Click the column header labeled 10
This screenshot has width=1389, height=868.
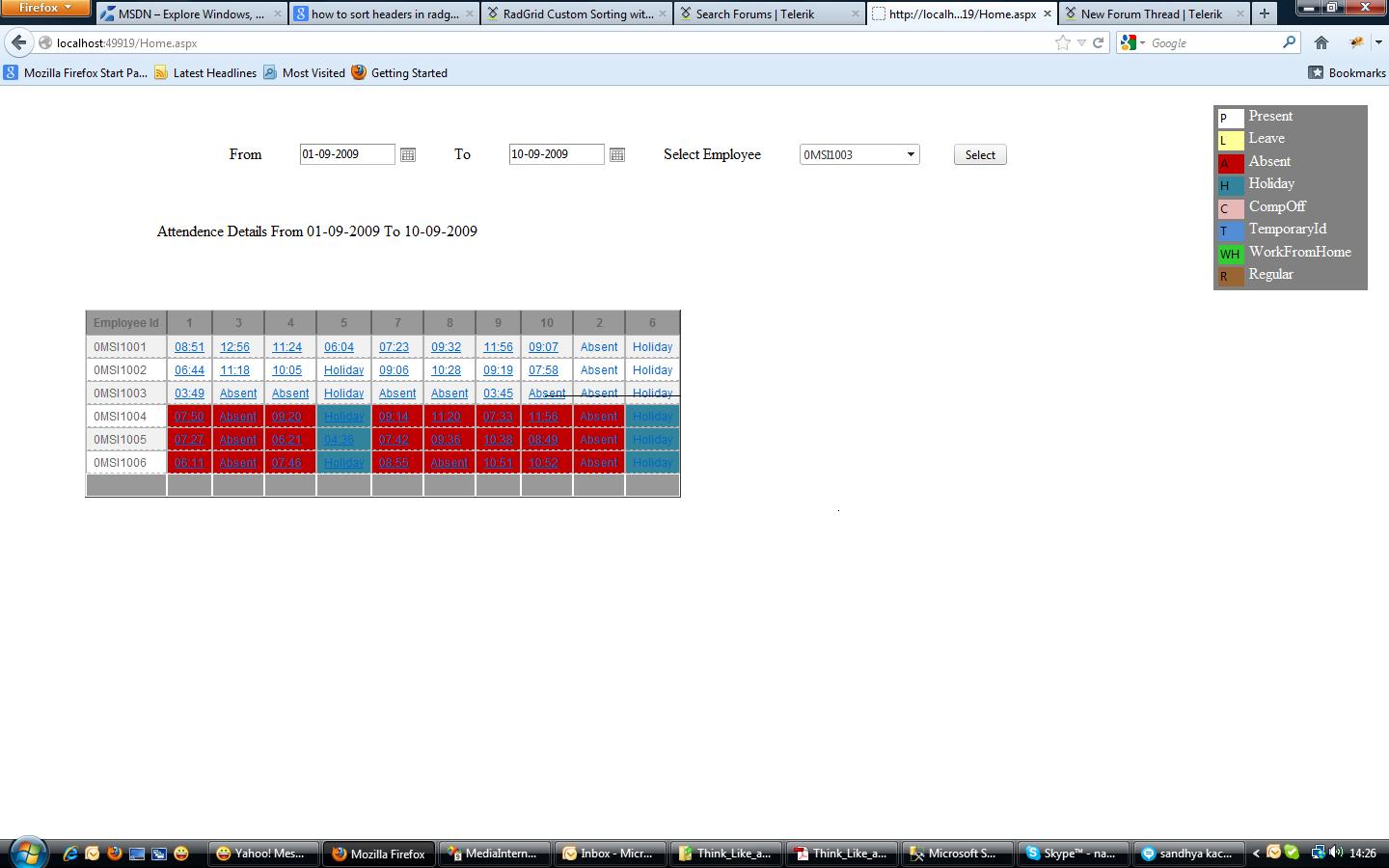[546, 323]
